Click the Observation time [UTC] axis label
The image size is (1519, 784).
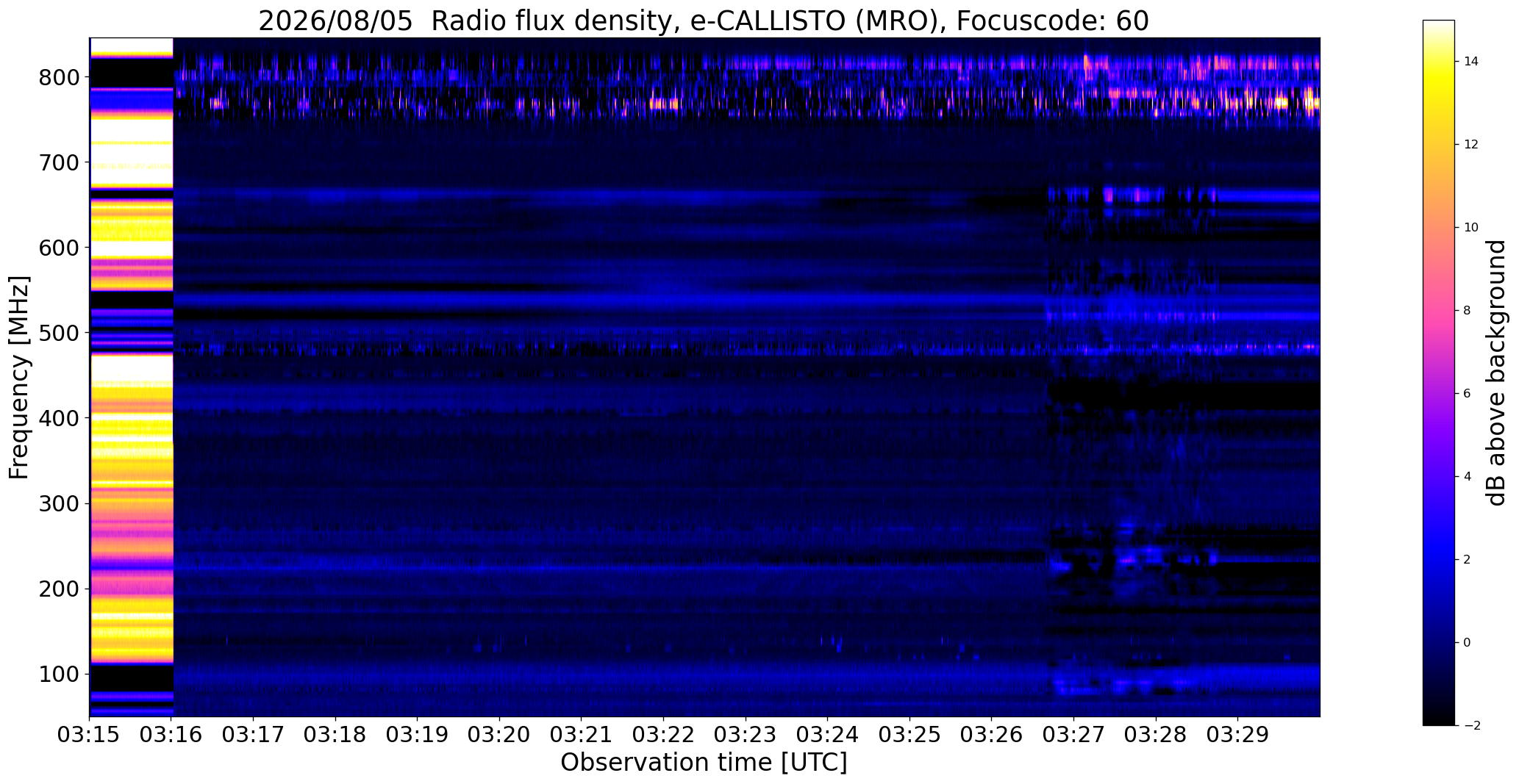pyautogui.click(x=704, y=763)
